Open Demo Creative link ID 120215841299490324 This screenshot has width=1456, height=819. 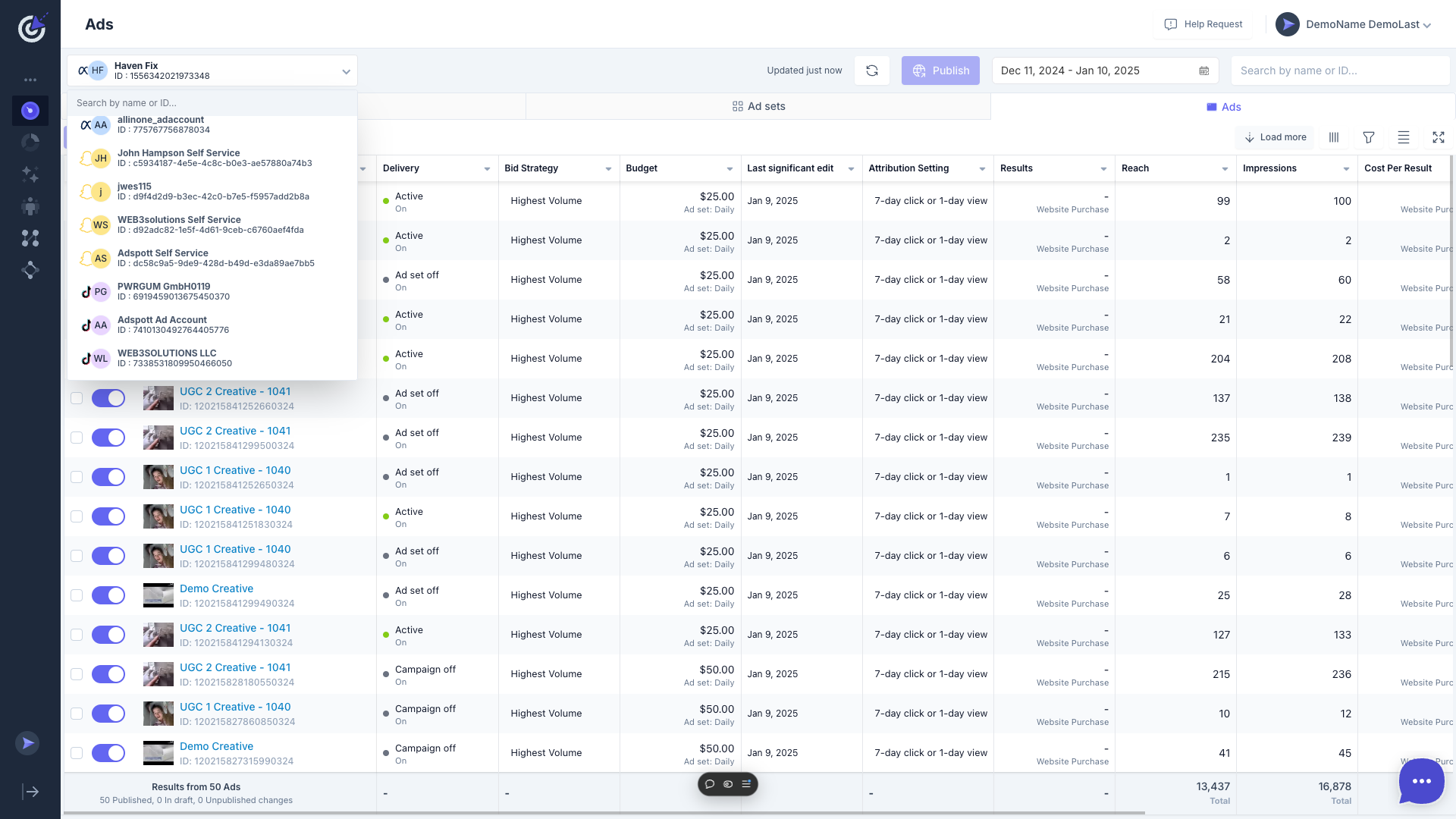pos(216,588)
